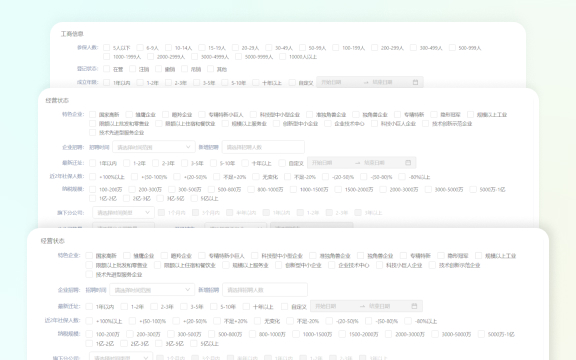The width and height of the screenshot is (576, 360).
Task: Tick the 10000人以上 checkbox
Action: (x=282, y=57)
